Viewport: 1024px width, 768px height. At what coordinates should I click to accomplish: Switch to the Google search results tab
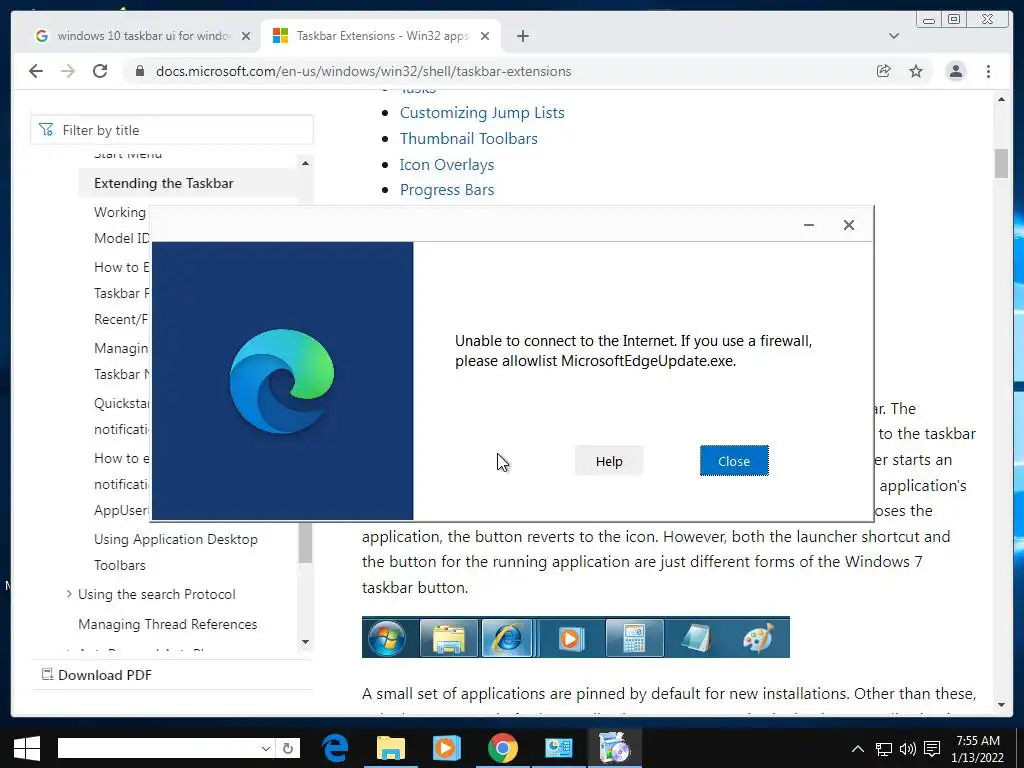tap(143, 36)
